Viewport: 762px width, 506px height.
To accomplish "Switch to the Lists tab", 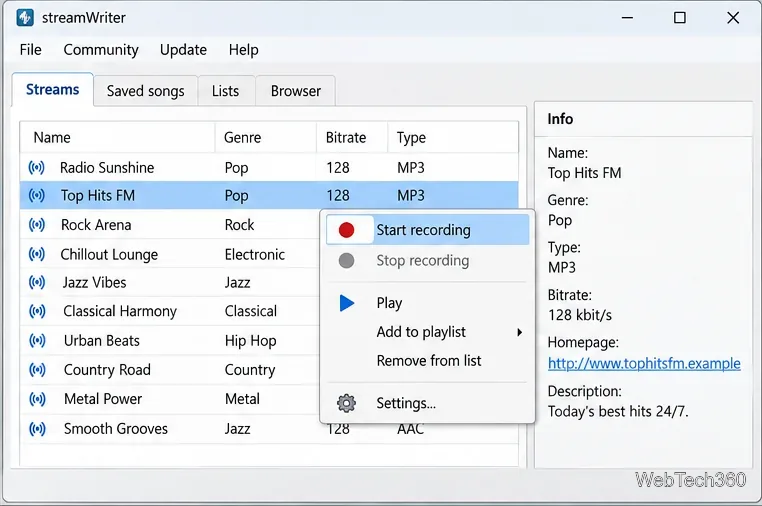I will (x=225, y=91).
